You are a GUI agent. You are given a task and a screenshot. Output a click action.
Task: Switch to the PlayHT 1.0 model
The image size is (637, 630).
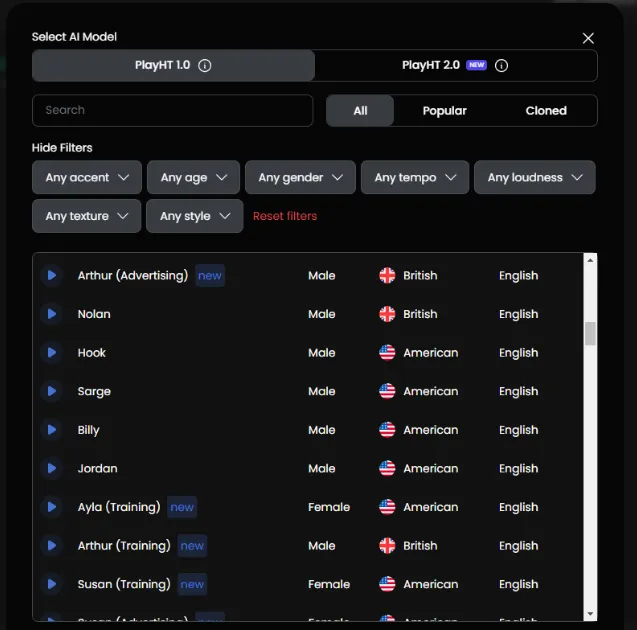click(173, 65)
